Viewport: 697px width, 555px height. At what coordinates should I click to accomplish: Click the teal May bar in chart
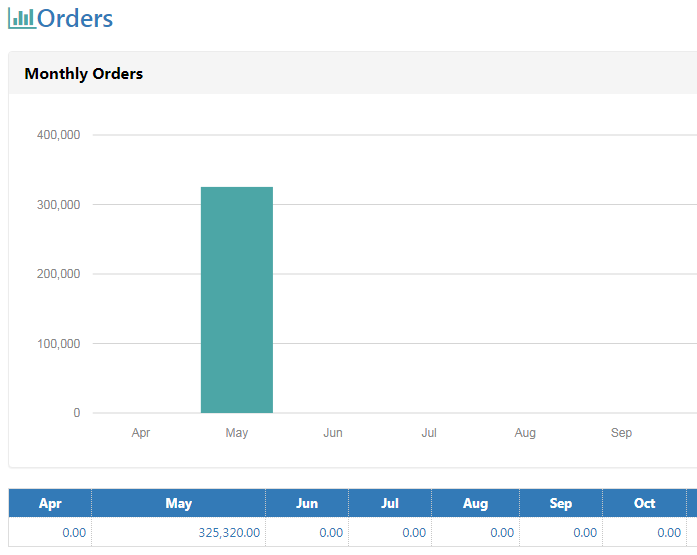click(x=237, y=300)
